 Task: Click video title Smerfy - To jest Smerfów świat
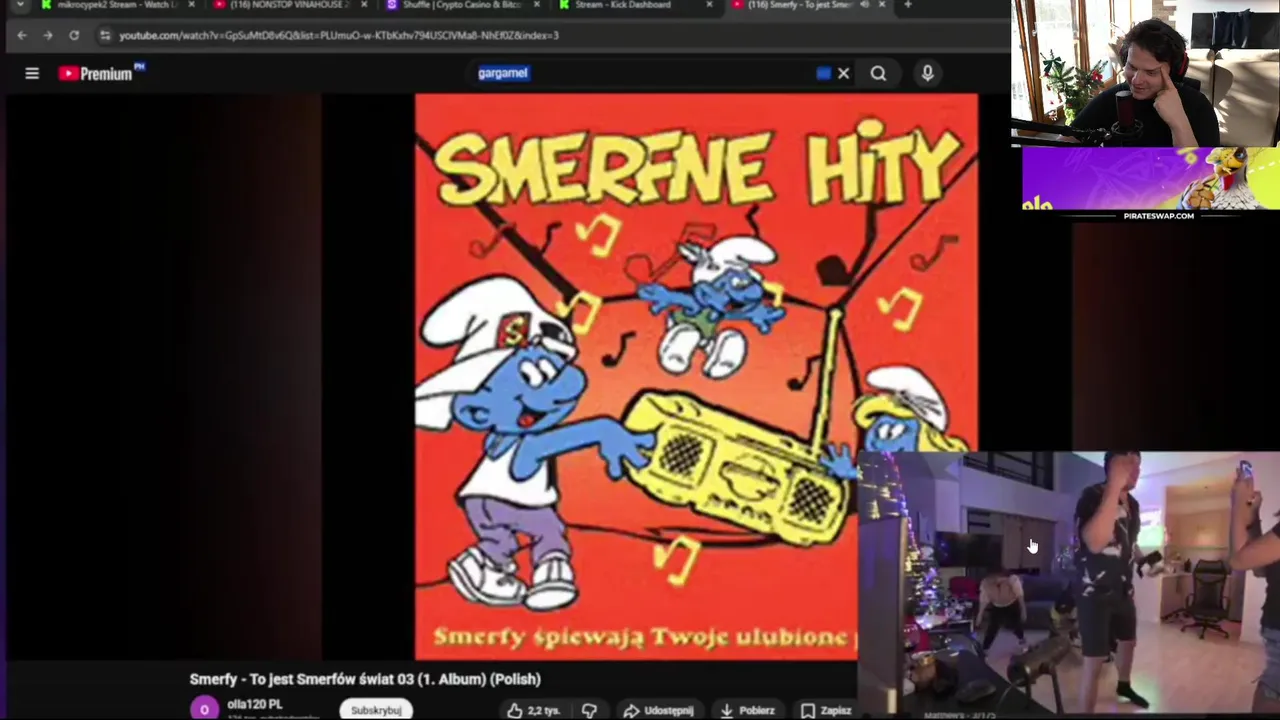pos(365,679)
